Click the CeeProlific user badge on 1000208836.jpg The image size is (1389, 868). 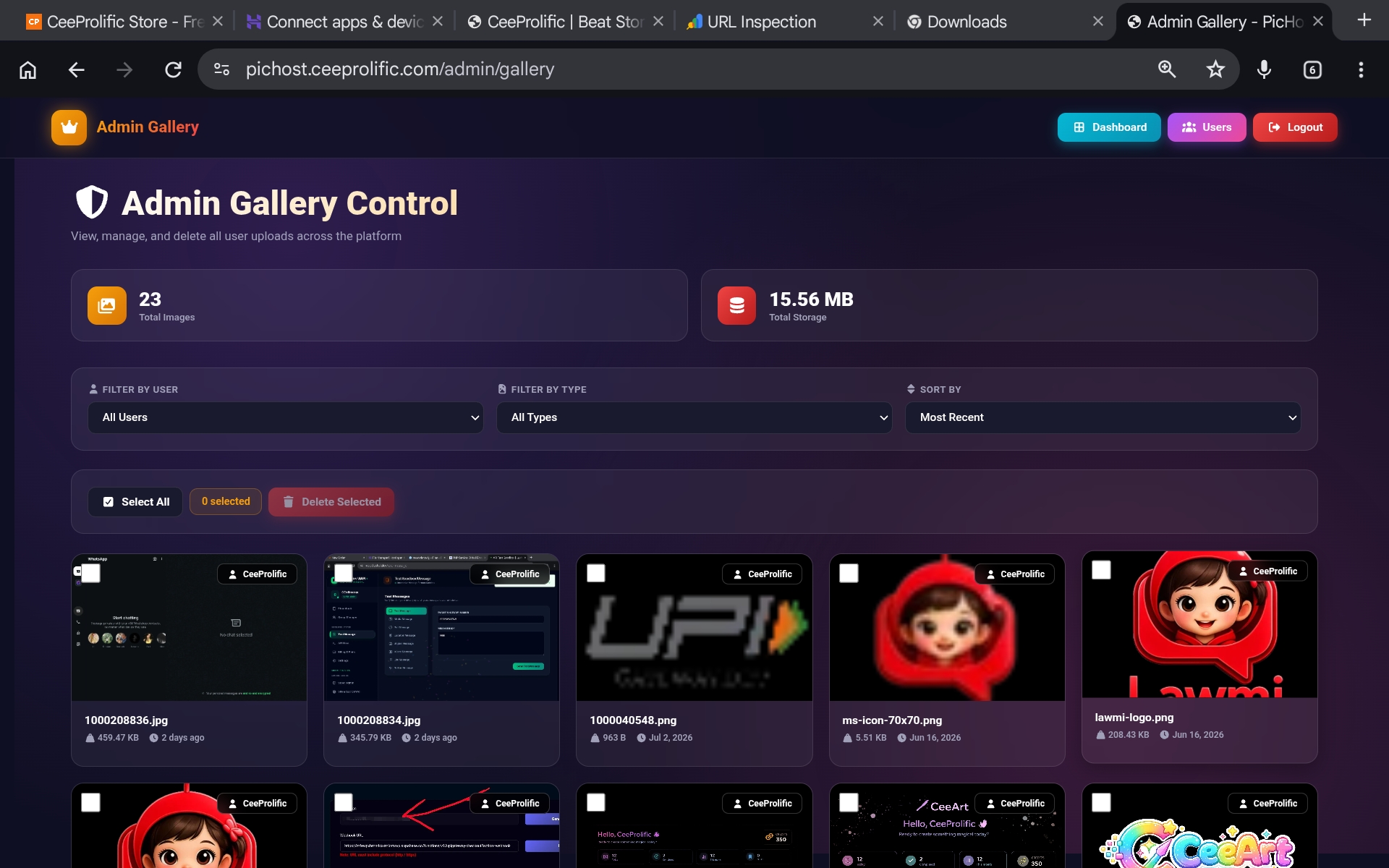pos(258,574)
